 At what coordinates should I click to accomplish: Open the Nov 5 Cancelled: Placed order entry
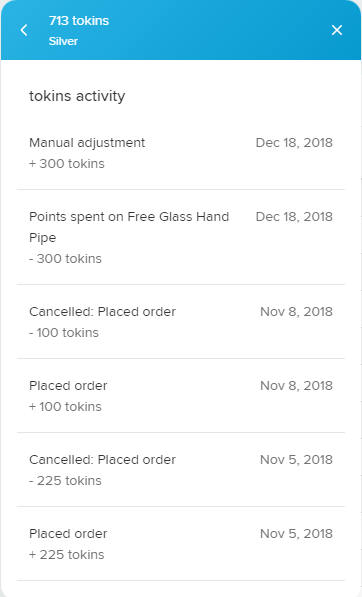[181, 469]
